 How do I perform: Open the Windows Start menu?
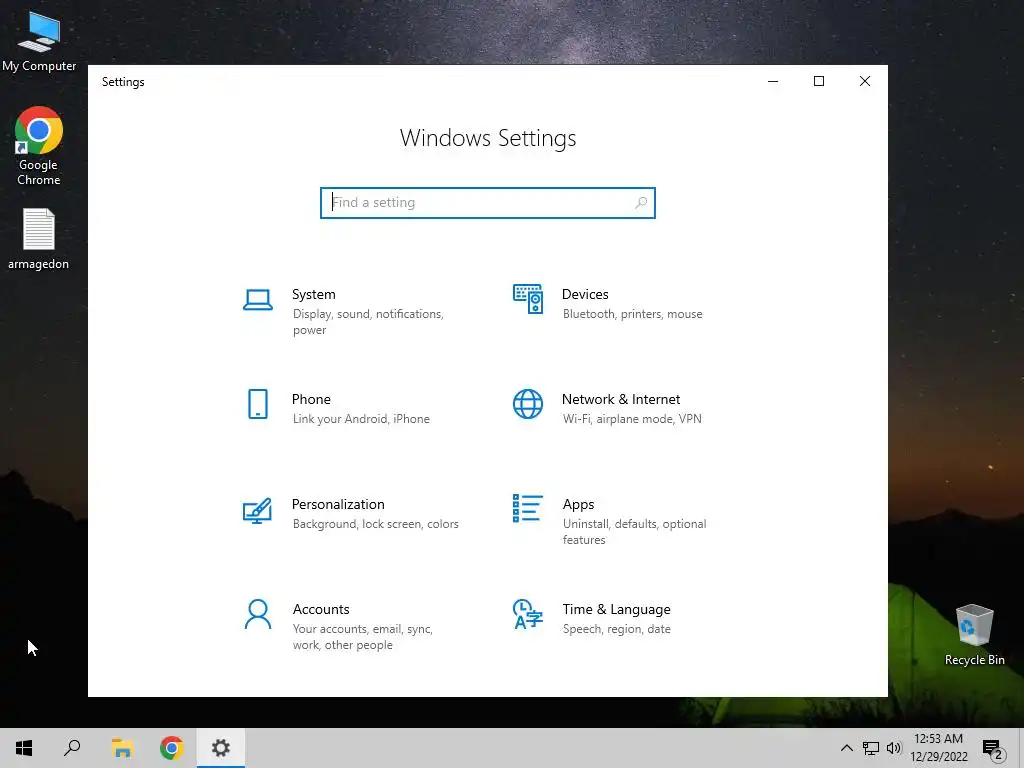[x=24, y=748]
